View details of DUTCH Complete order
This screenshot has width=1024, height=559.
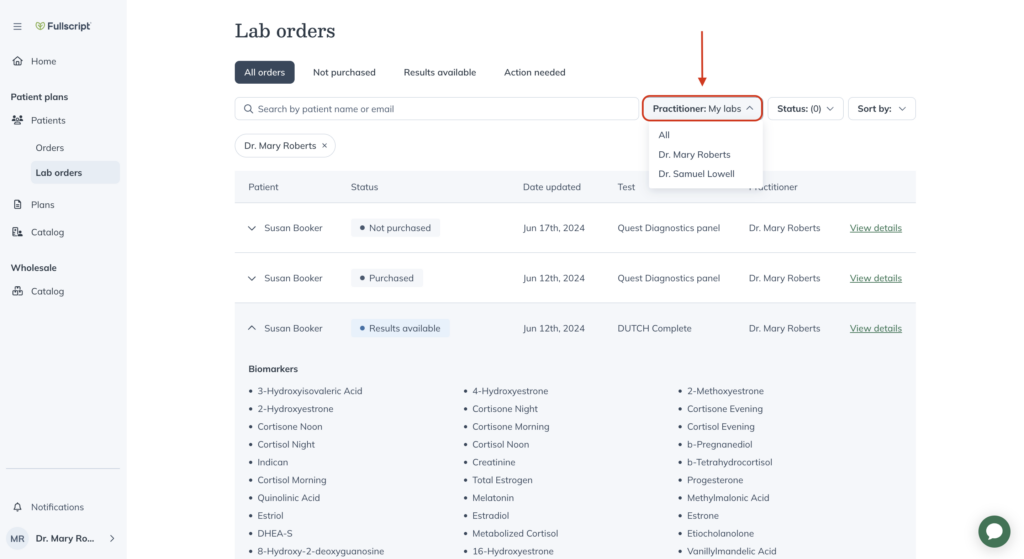[x=875, y=328]
